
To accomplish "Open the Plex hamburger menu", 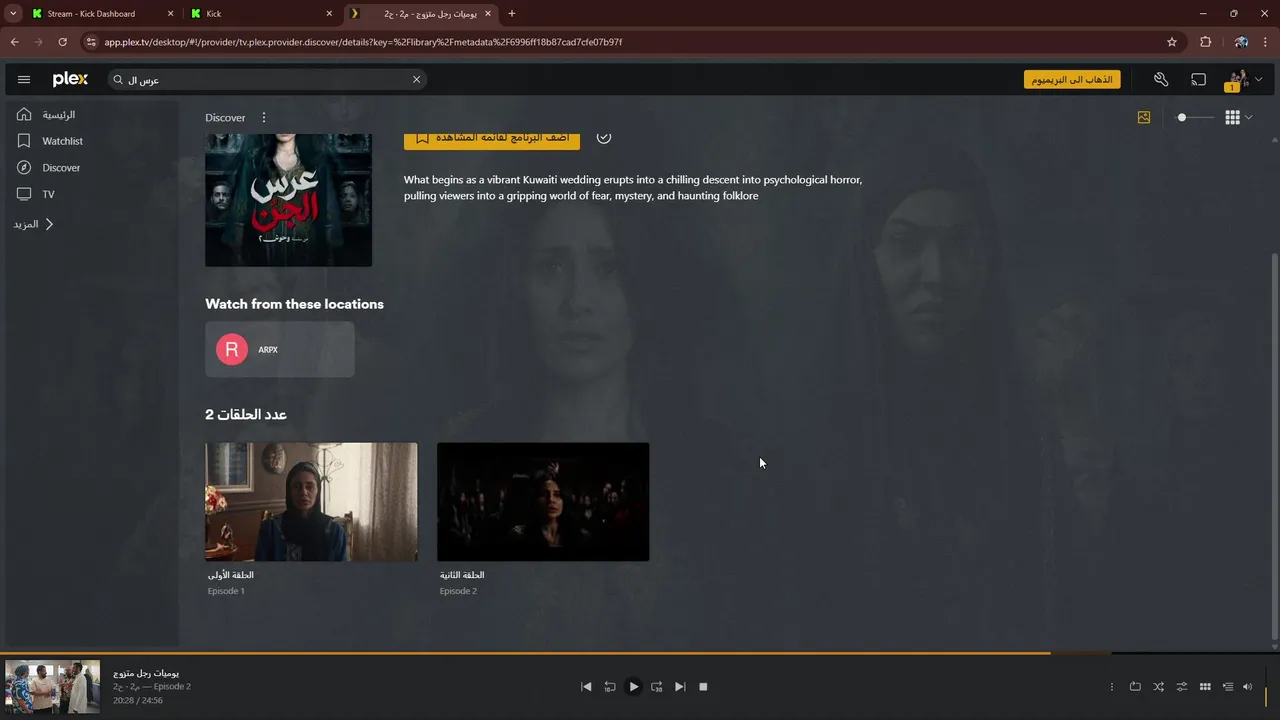I will 24,79.
